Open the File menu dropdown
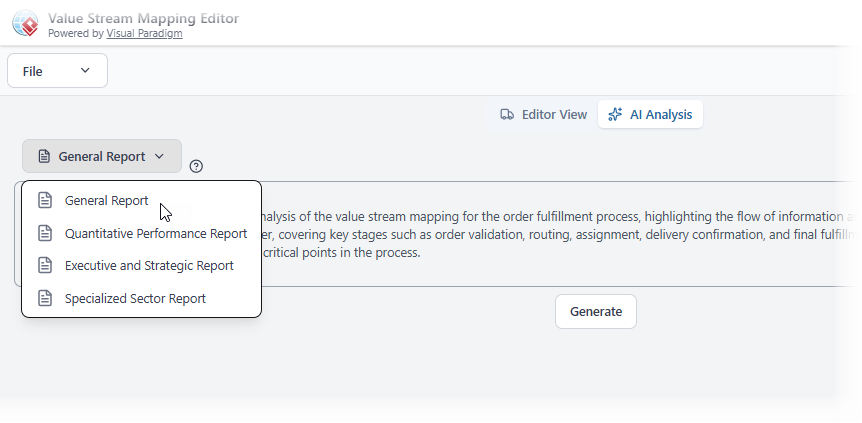Screen dimensions: 862x423 [x=57, y=71]
